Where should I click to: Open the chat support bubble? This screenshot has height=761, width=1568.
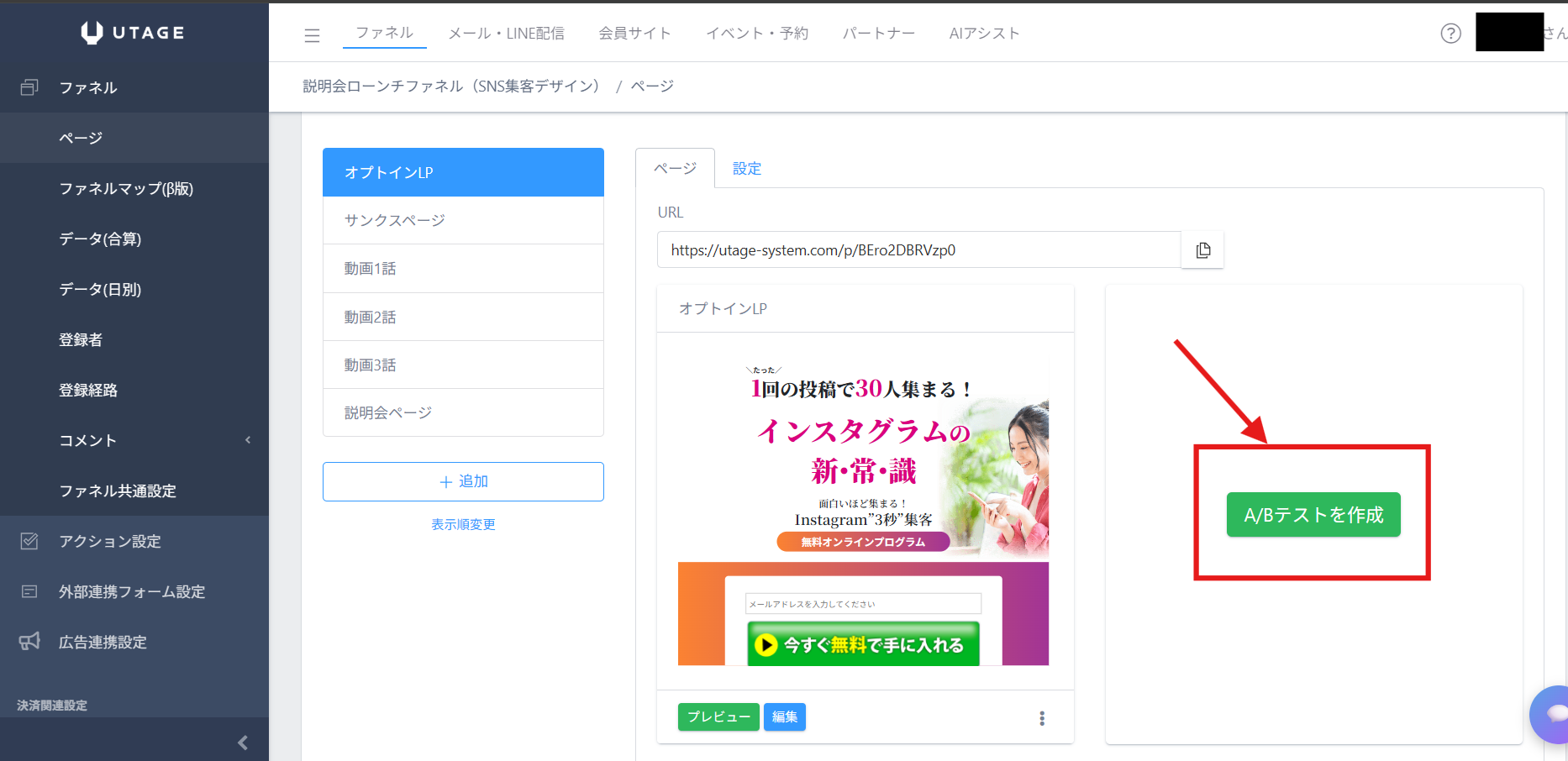(1552, 715)
